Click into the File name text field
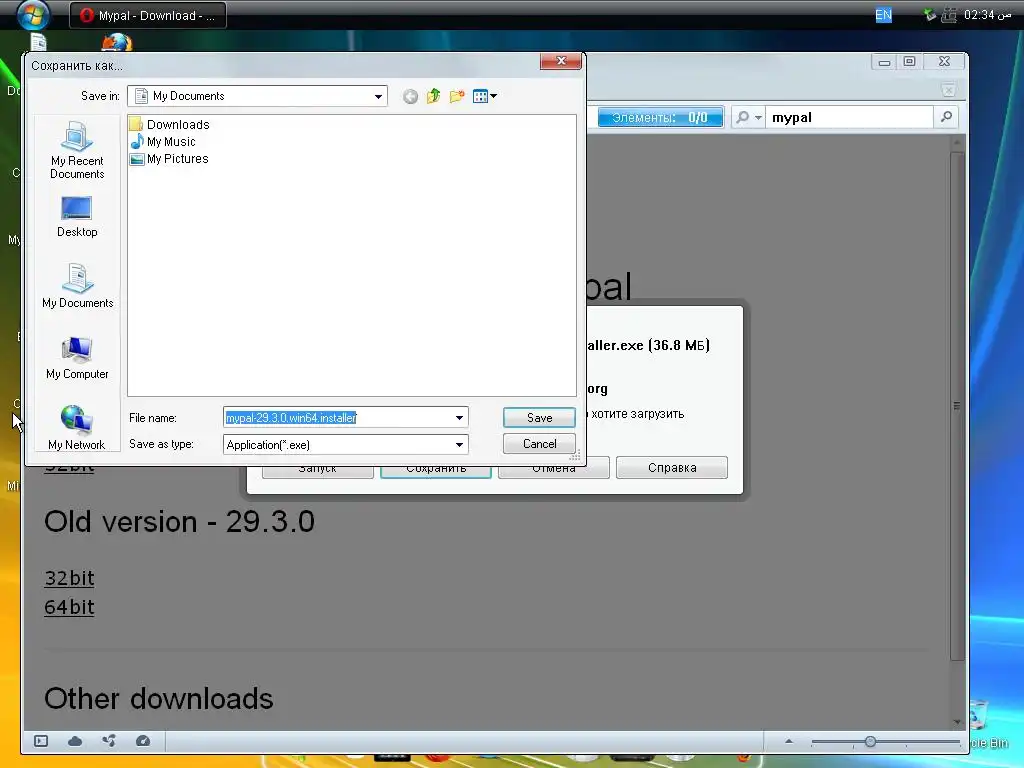Viewport: 1024px width, 768px height. 338,418
